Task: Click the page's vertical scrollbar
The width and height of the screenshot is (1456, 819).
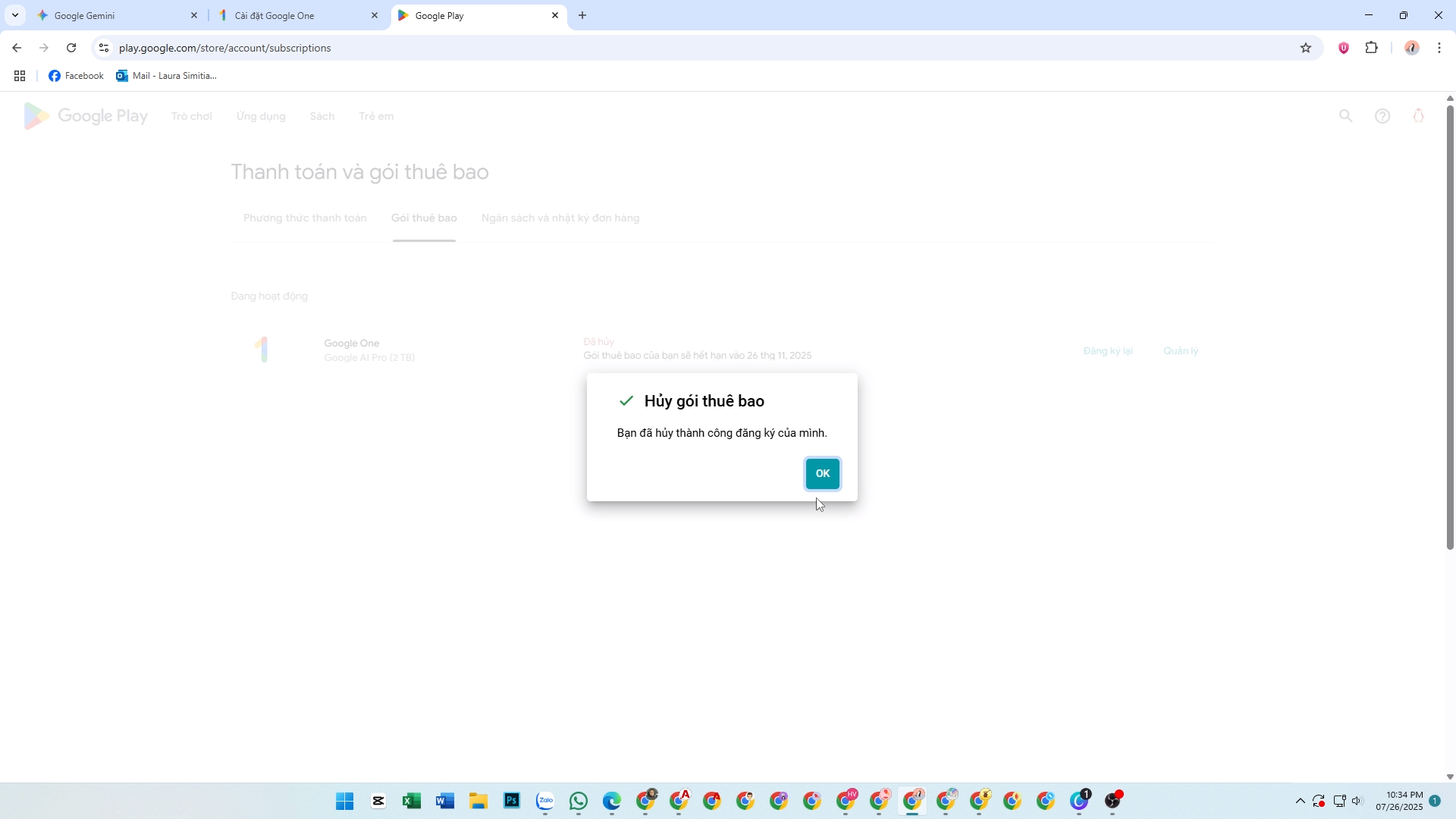Action: tap(1449, 328)
